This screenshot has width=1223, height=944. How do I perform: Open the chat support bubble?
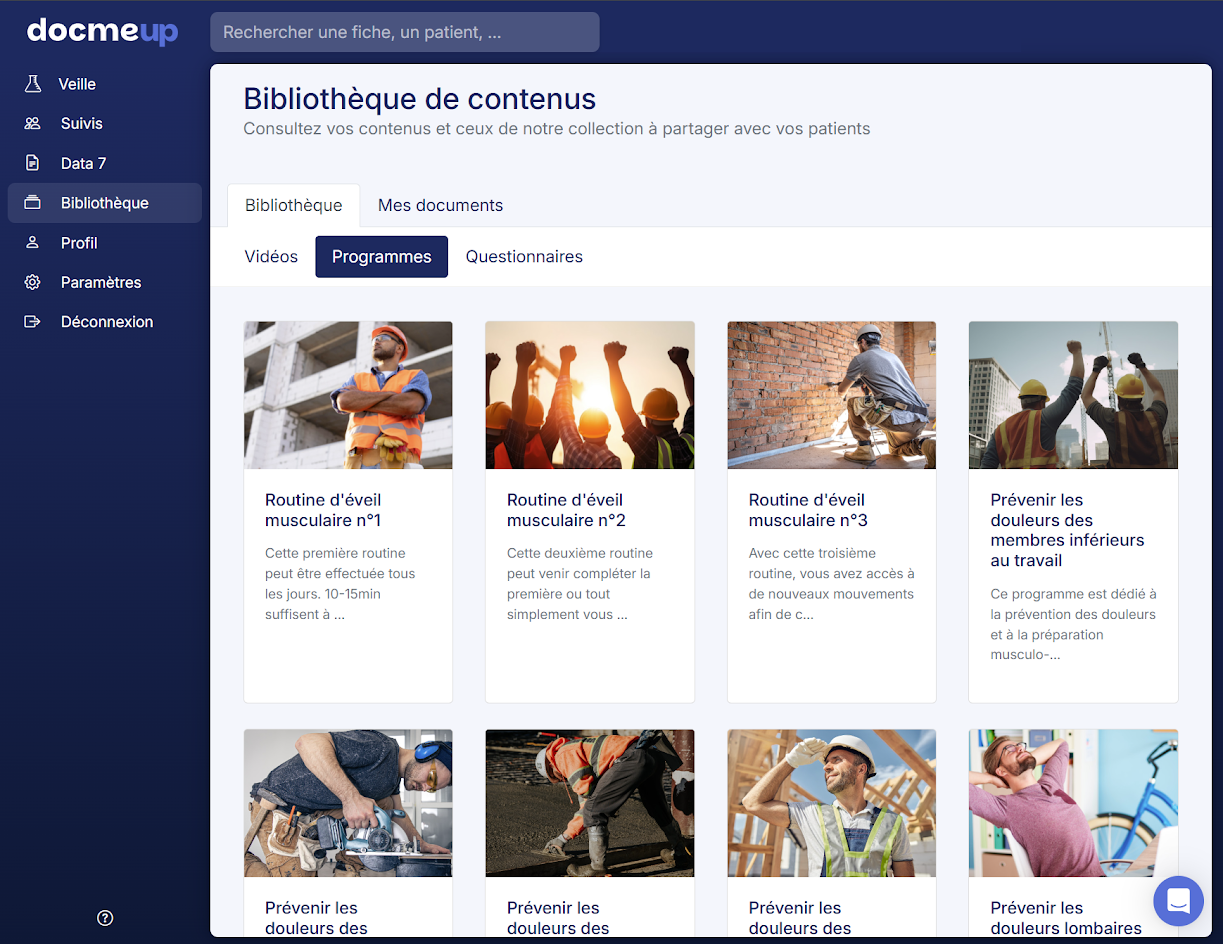[1178, 901]
